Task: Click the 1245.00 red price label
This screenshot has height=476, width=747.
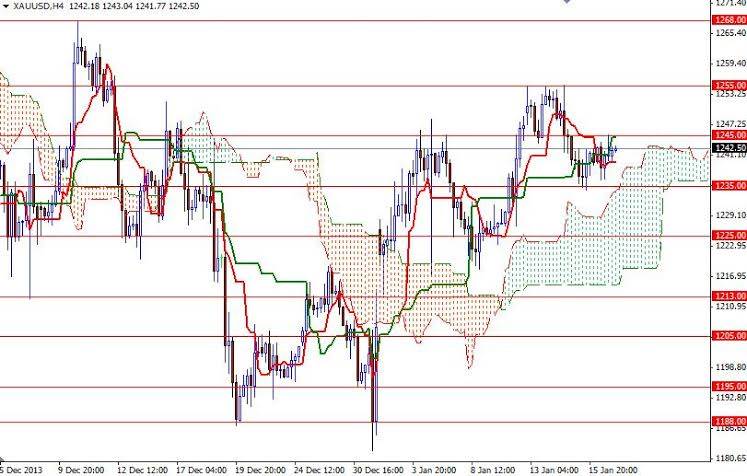Action: (729, 135)
